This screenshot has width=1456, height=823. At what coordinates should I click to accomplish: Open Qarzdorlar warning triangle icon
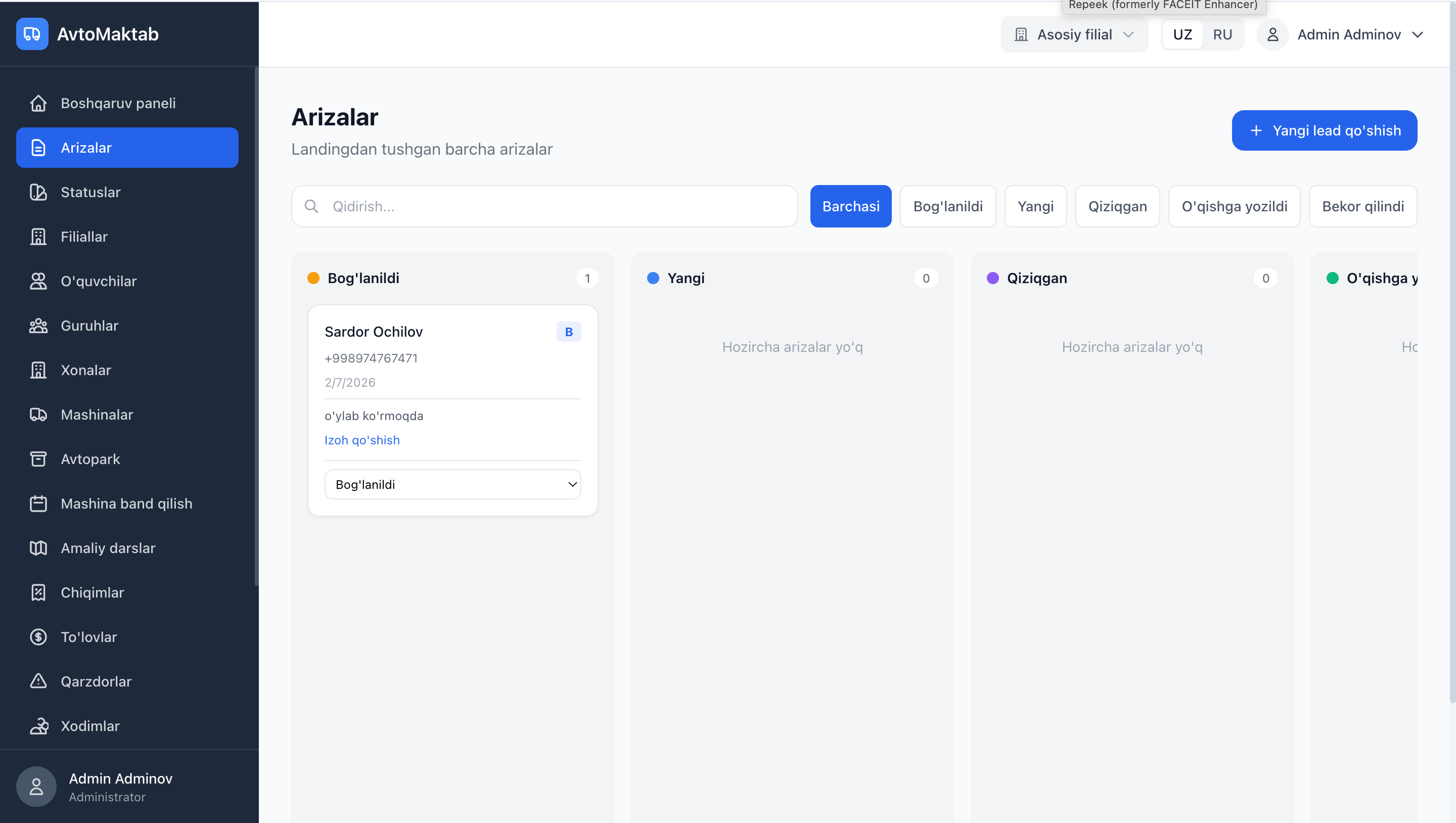38,681
